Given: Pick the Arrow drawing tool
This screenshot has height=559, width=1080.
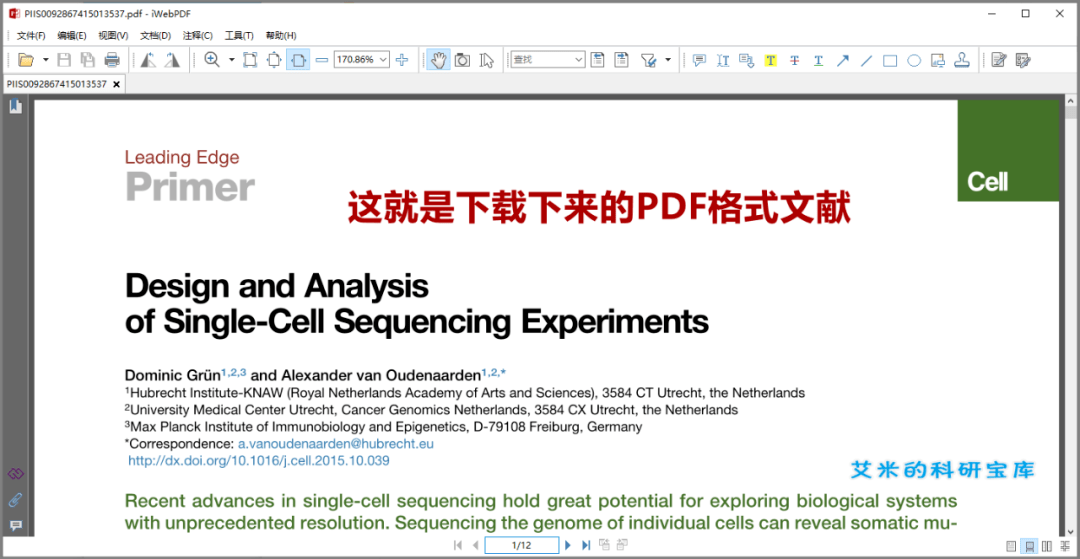Looking at the screenshot, I should tap(842, 60).
